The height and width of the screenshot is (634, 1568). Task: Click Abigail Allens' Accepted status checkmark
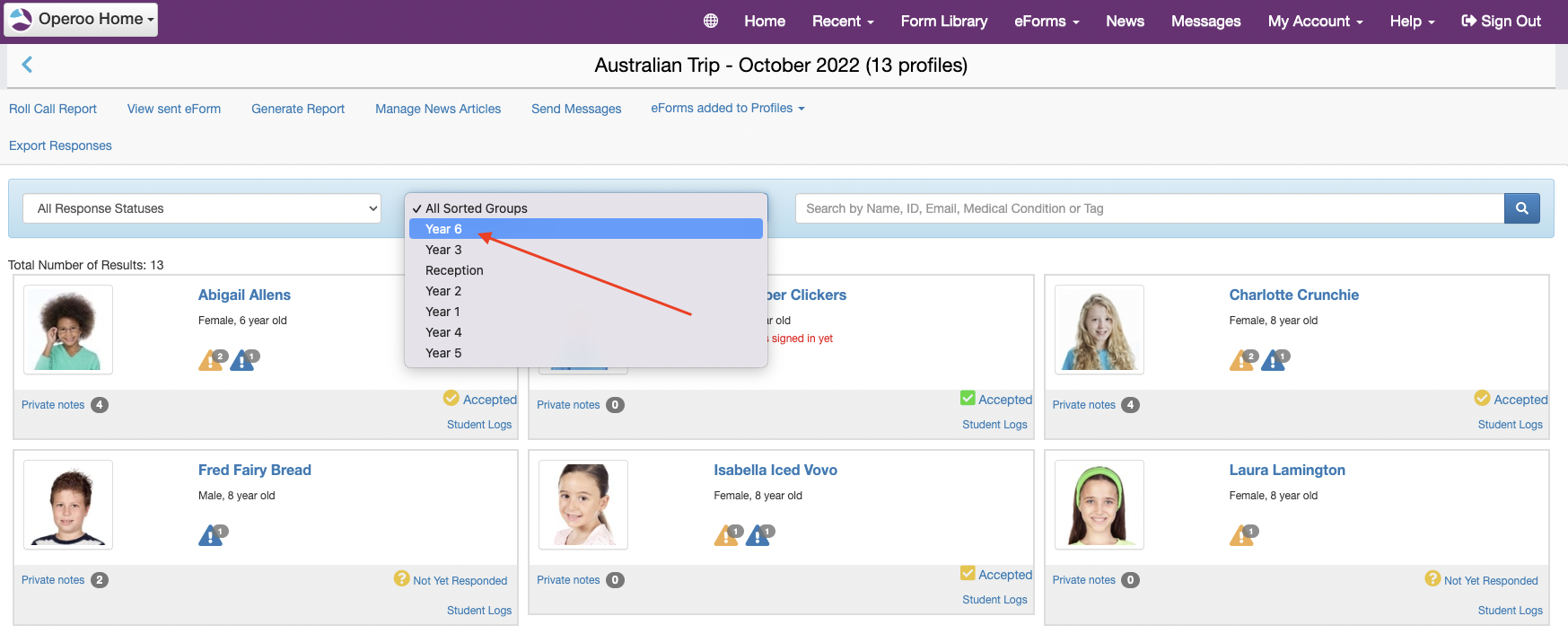451,398
